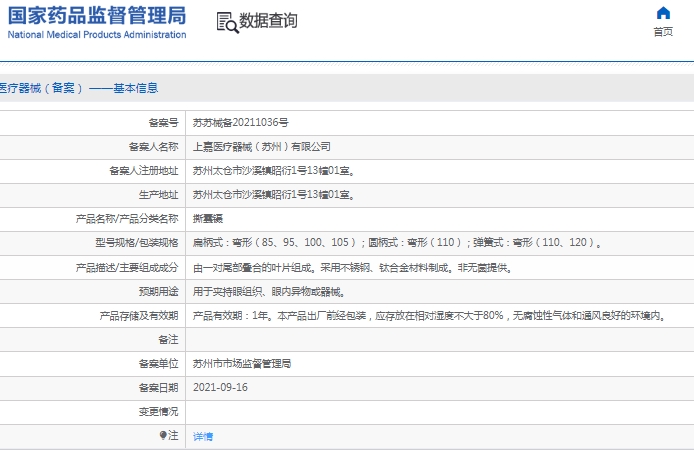Click the address value in 生产地址 row
Image resolution: width=694 pixels, height=454 pixels.
tap(274, 195)
